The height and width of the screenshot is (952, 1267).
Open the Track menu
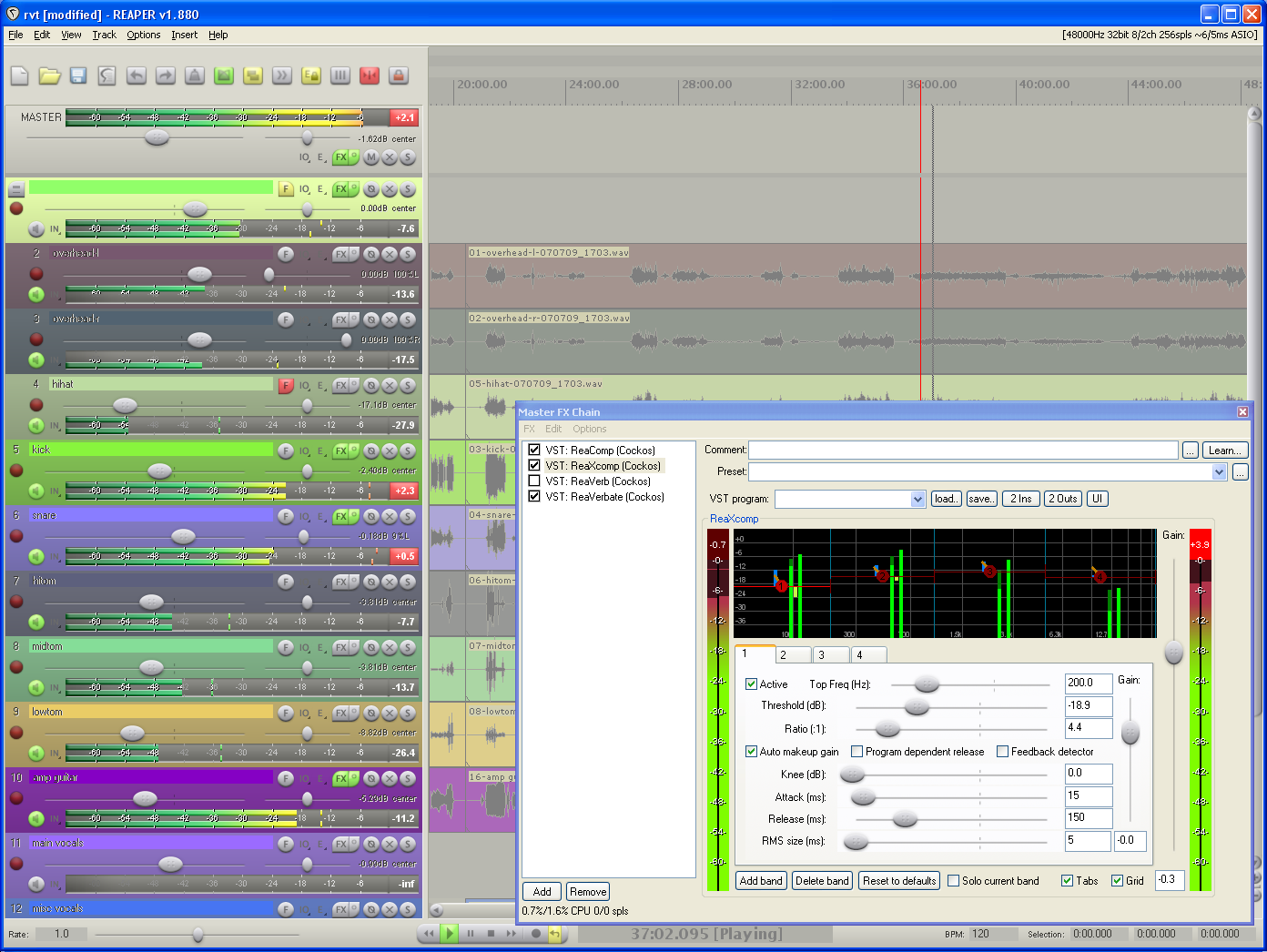pos(104,35)
